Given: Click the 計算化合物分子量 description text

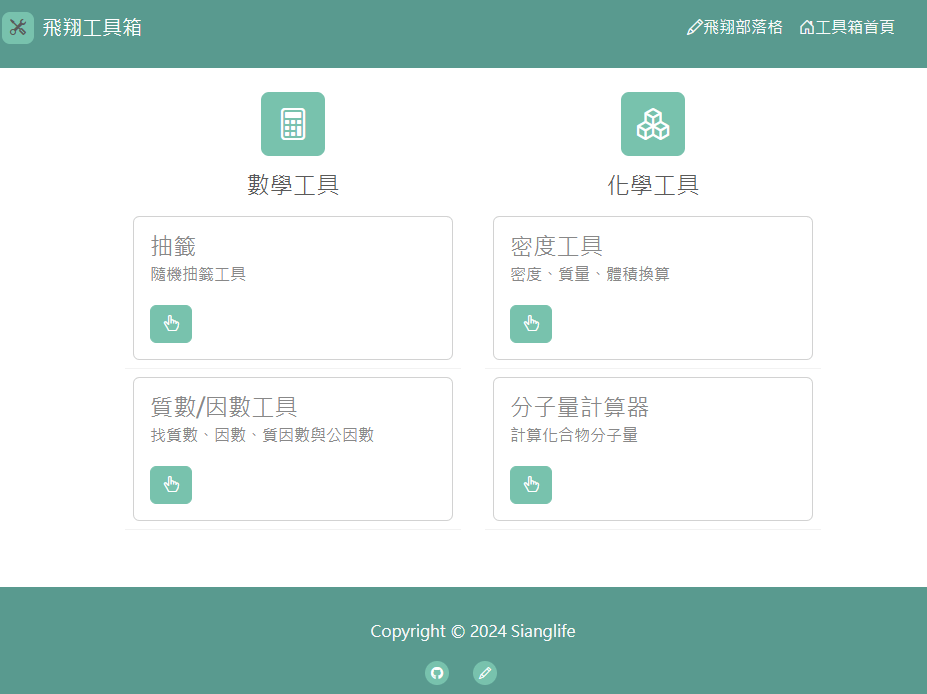Looking at the screenshot, I should 574,435.
